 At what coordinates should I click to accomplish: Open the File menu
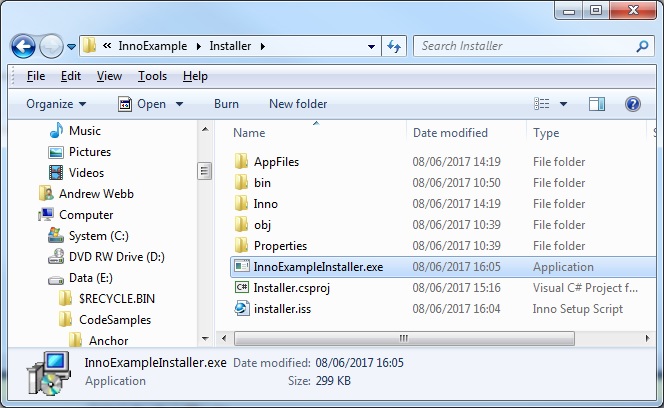point(36,76)
